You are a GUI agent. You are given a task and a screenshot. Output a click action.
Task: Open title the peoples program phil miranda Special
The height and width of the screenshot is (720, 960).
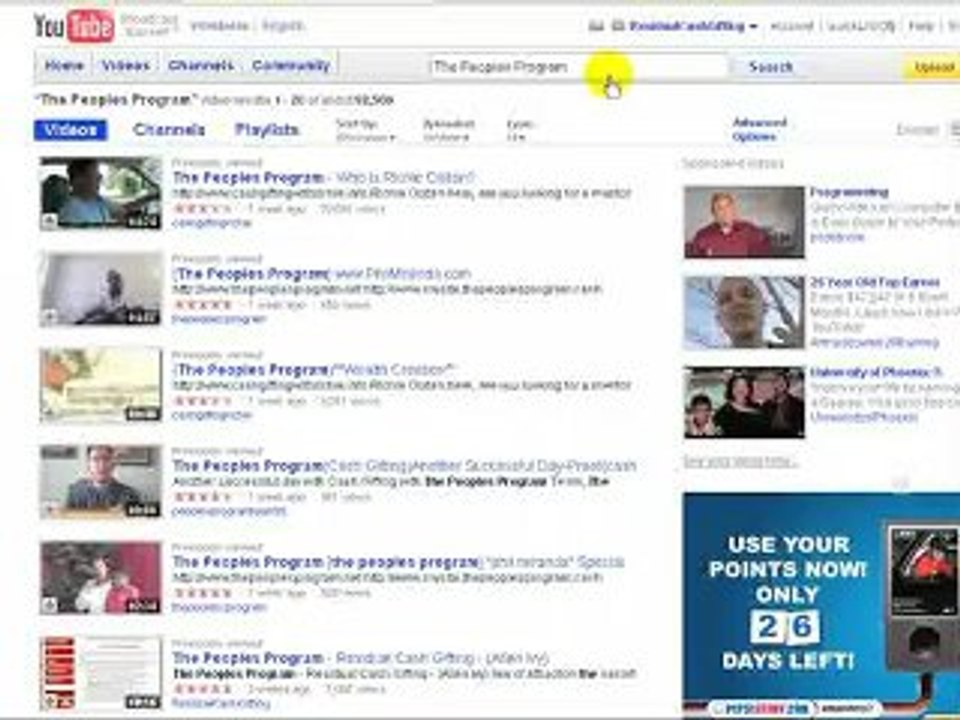[x=399, y=562]
